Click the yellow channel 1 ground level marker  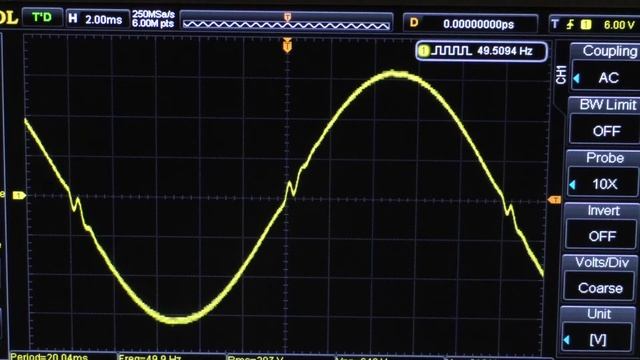[19, 196]
